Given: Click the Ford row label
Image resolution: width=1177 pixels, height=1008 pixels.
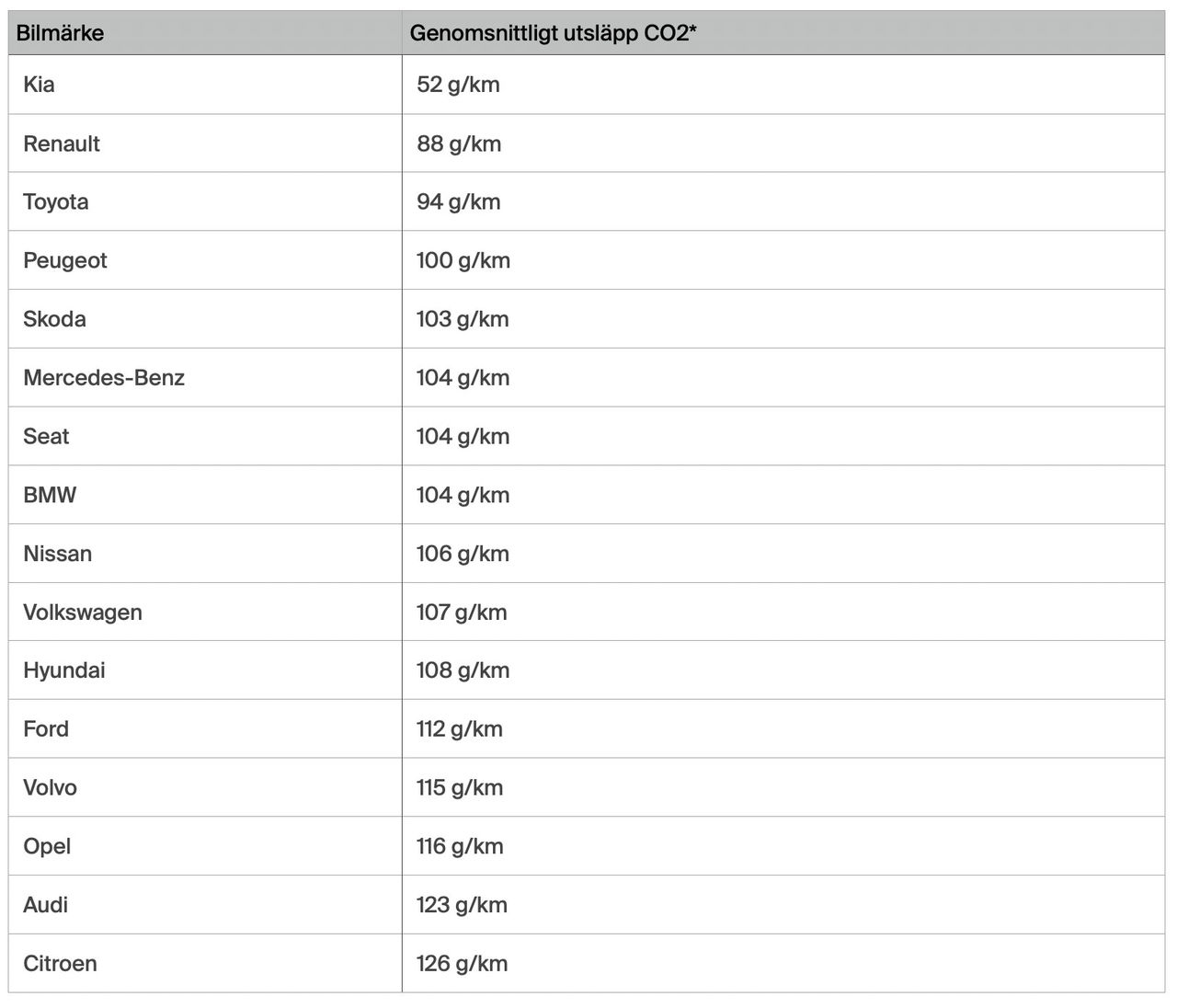Looking at the screenshot, I should 46,728.
